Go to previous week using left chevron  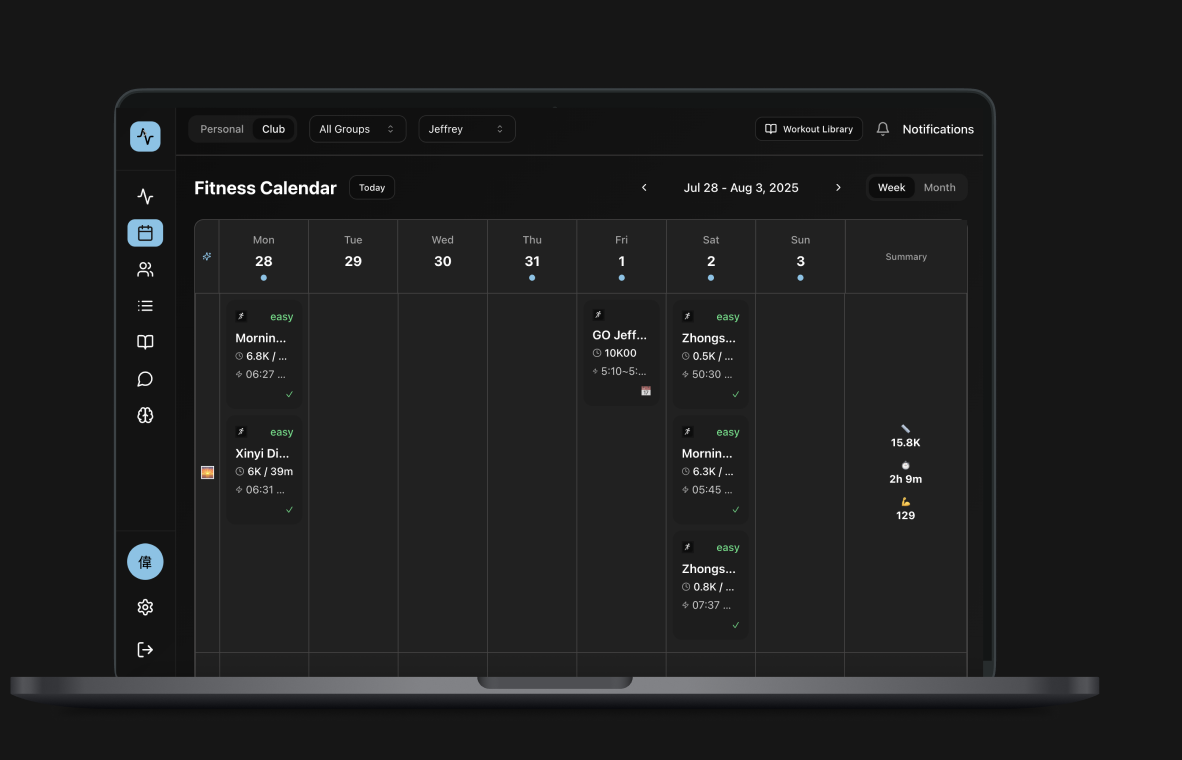click(644, 188)
